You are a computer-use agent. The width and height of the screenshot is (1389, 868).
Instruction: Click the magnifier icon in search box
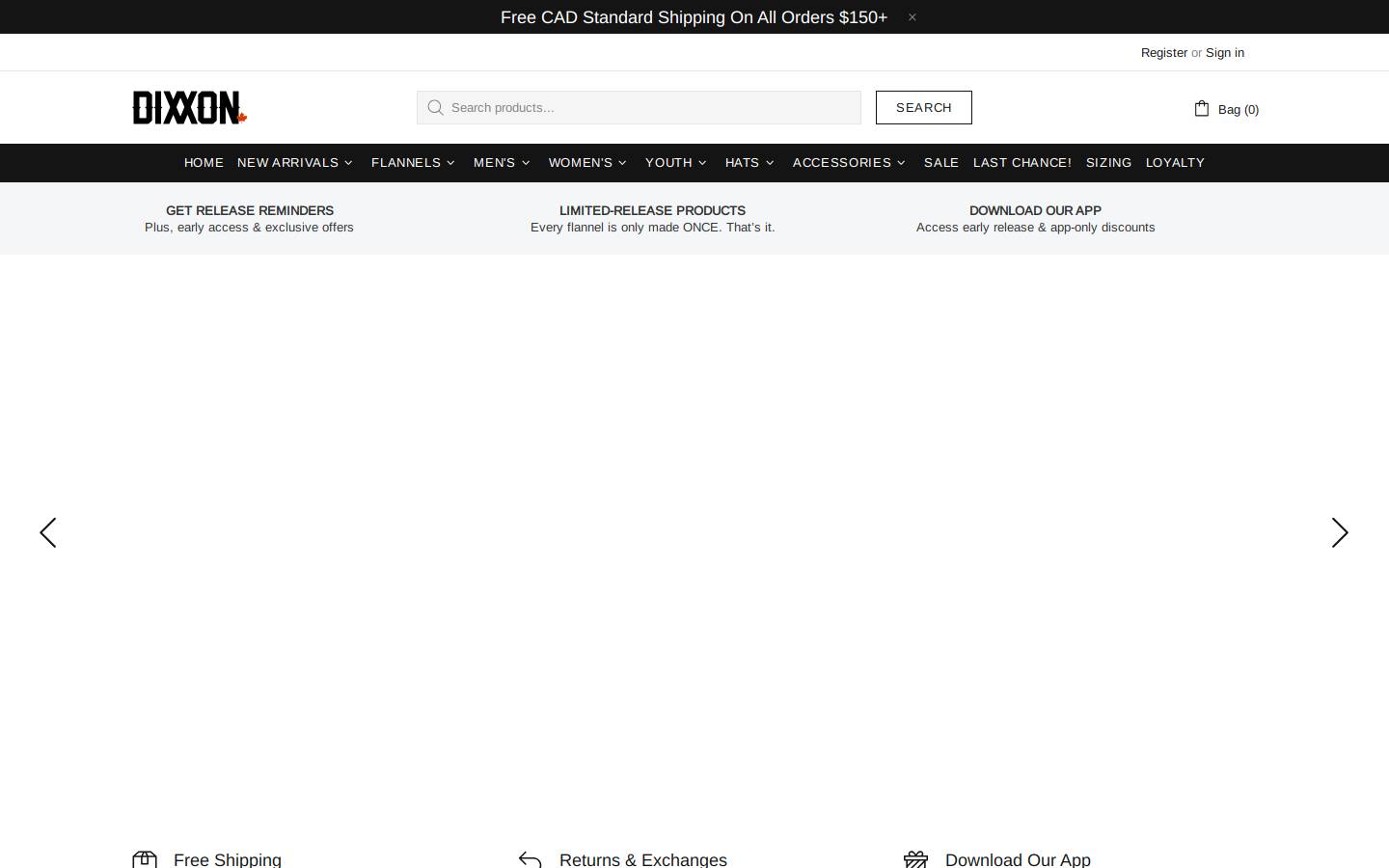click(x=436, y=107)
